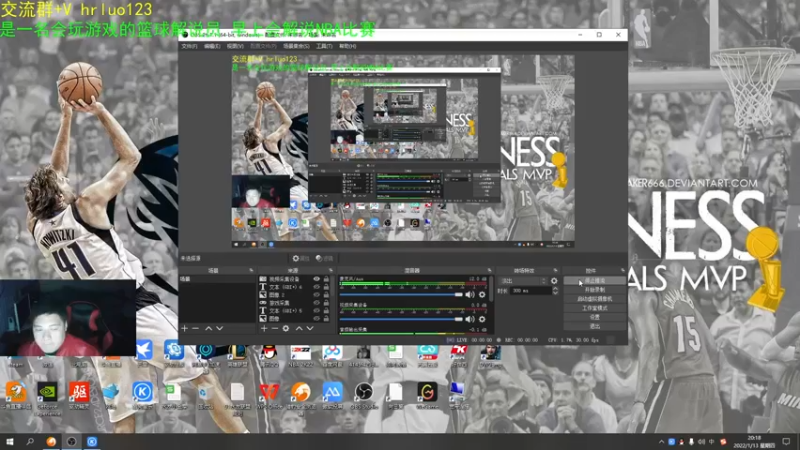Open the scene transition properties gear
The height and width of the screenshot is (450, 800).
[x=554, y=281]
